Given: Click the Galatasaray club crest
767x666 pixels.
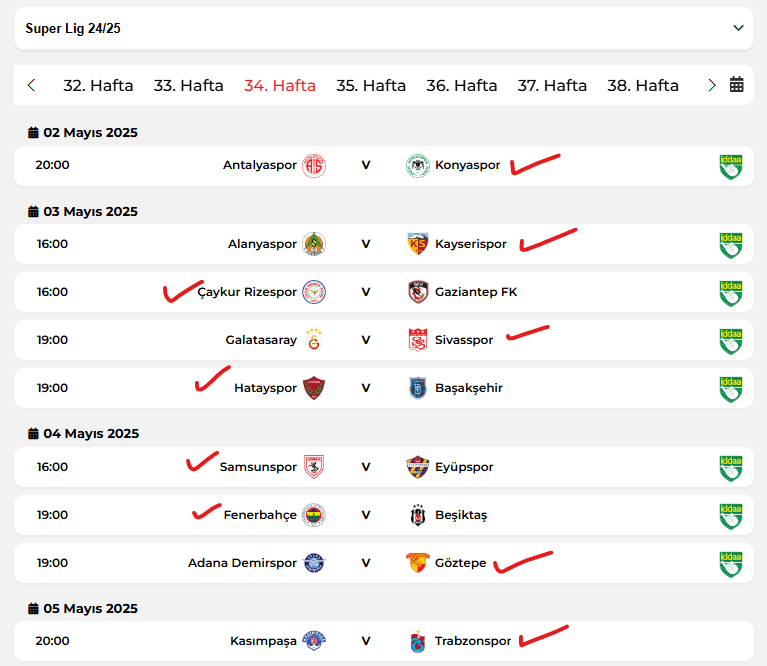Looking at the screenshot, I should [x=314, y=340].
